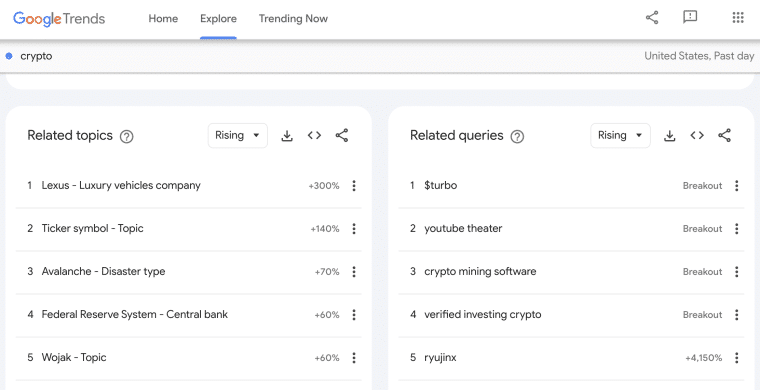This screenshot has width=760, height=390.
Task: Select the Explore tab
Action: (x=218, y=19)
